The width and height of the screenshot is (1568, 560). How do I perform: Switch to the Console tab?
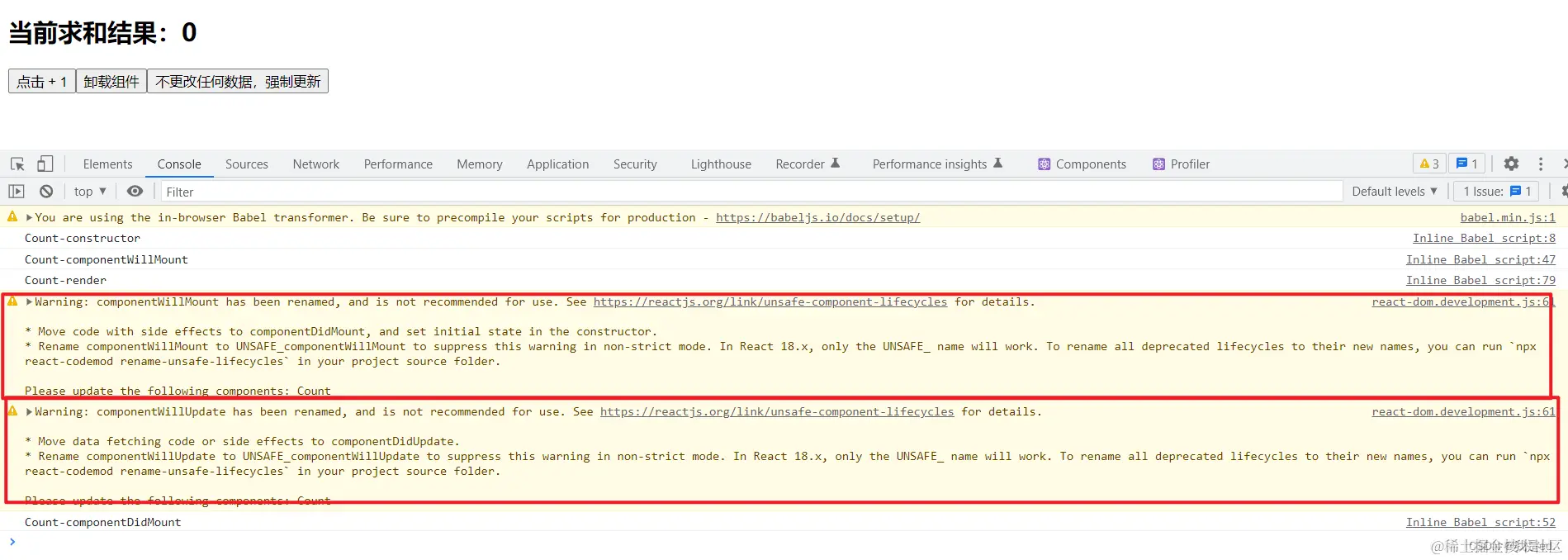pos(179,164)
